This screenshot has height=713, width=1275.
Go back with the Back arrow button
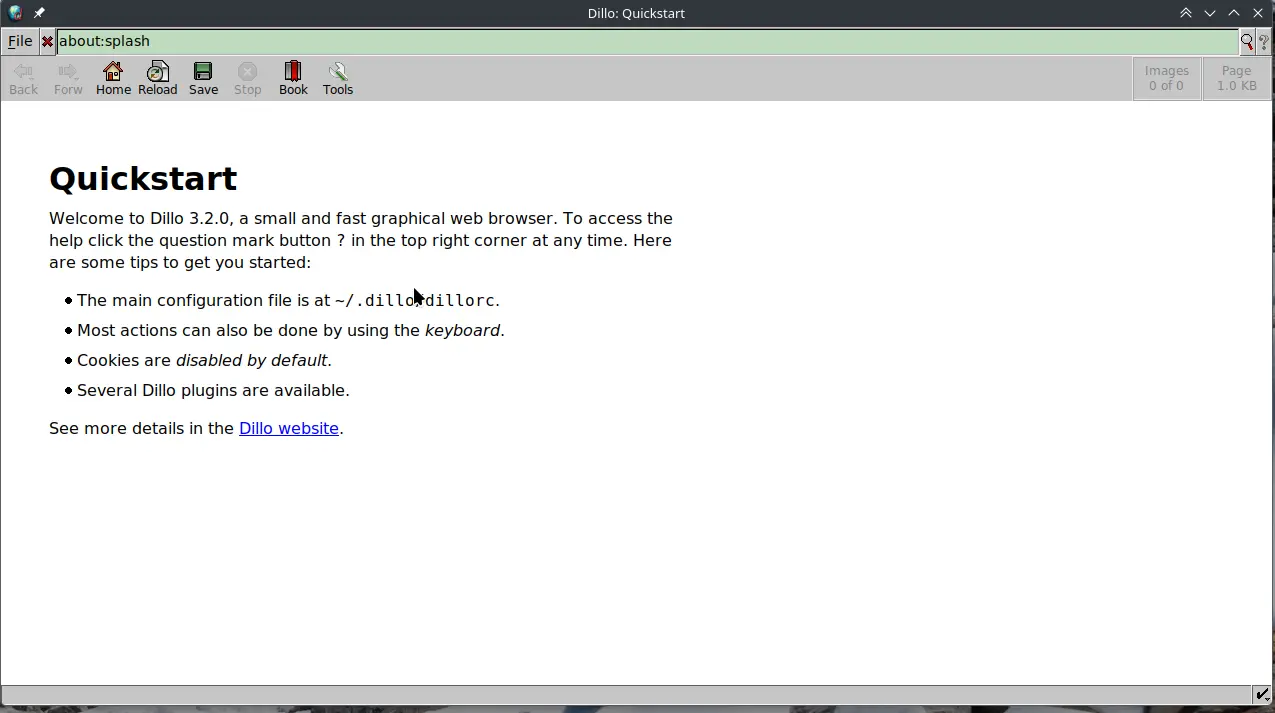coord(23,79)
